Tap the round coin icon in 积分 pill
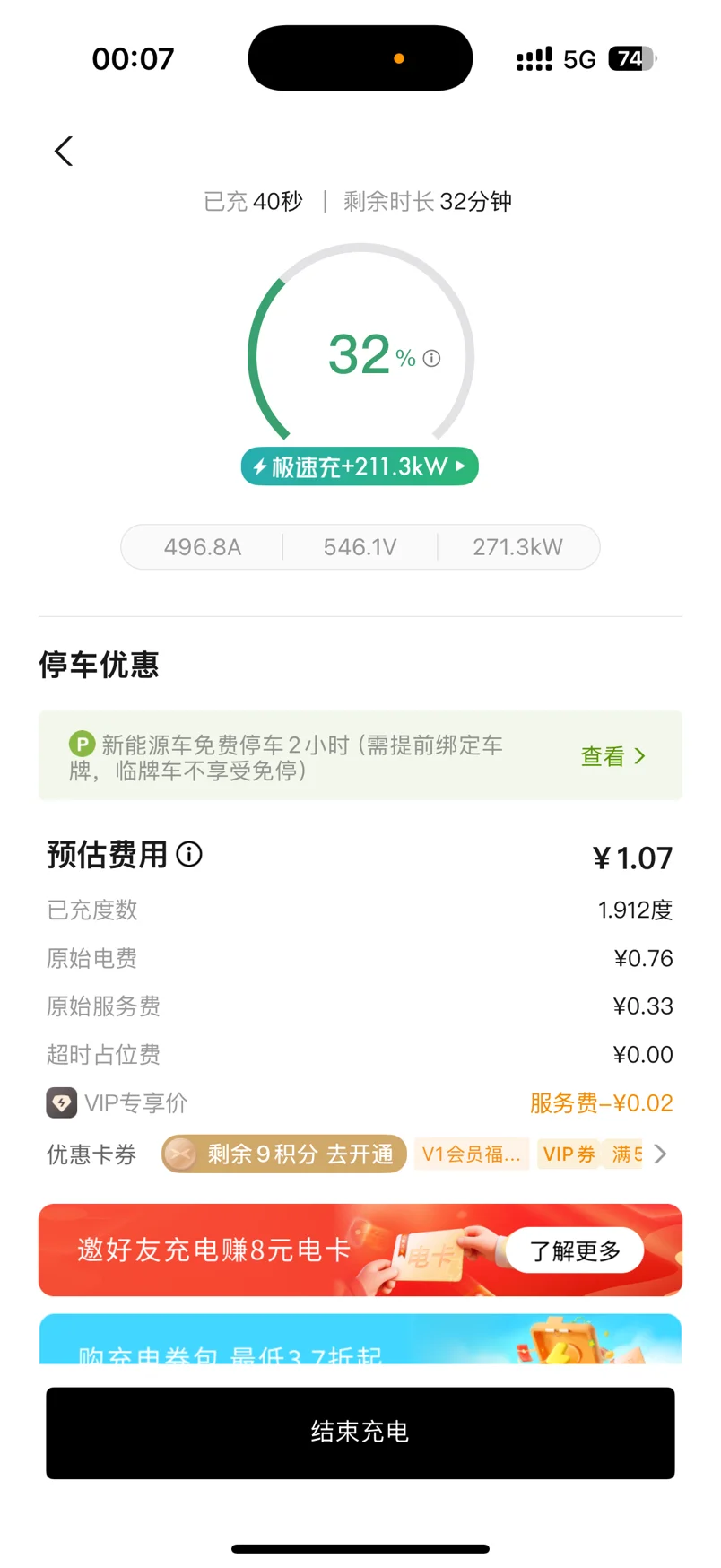The height and width of the screenshot is (1568, 721). point(180,1154)
